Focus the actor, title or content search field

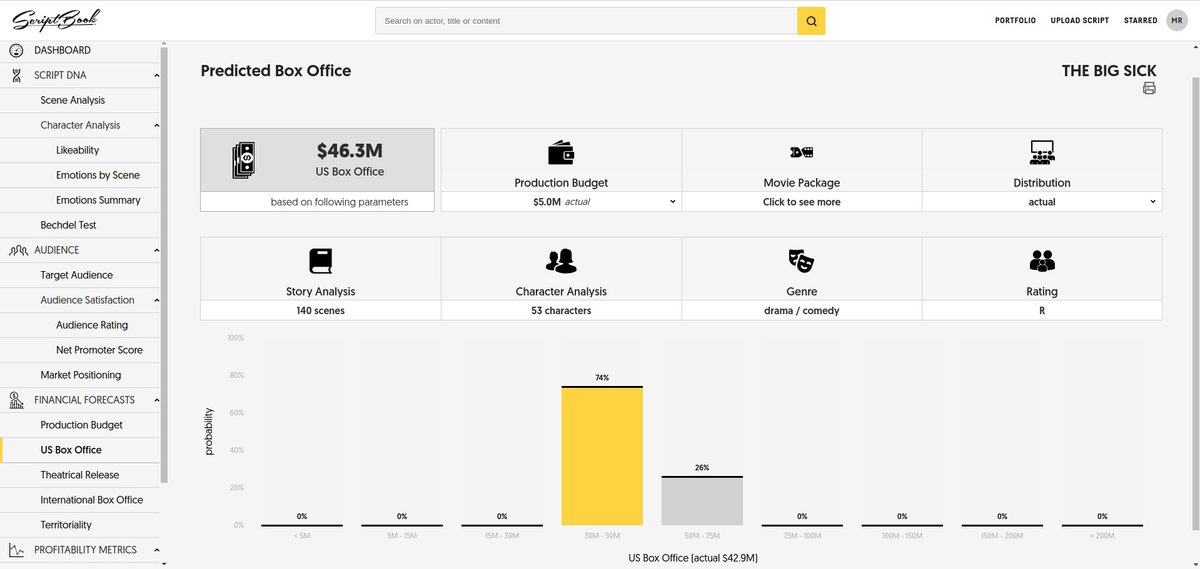pos(586,21)
